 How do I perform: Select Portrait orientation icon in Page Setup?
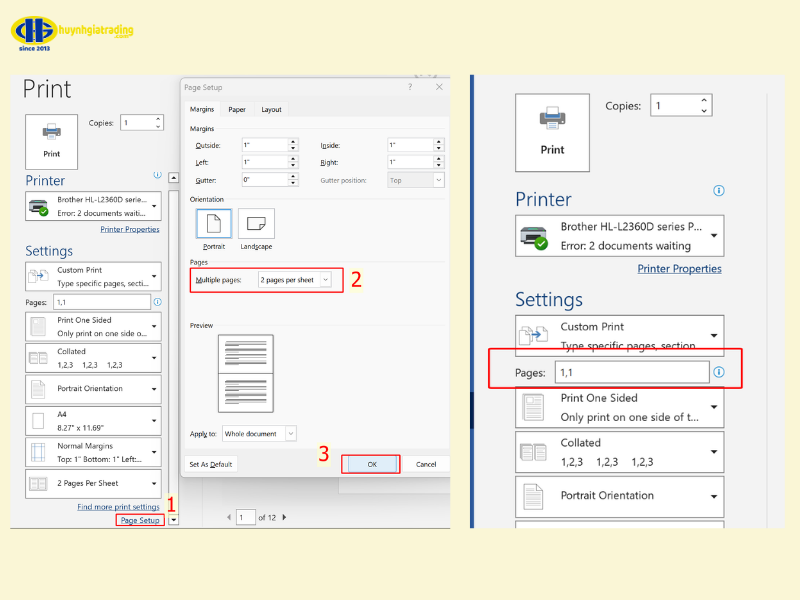[214, 225]
